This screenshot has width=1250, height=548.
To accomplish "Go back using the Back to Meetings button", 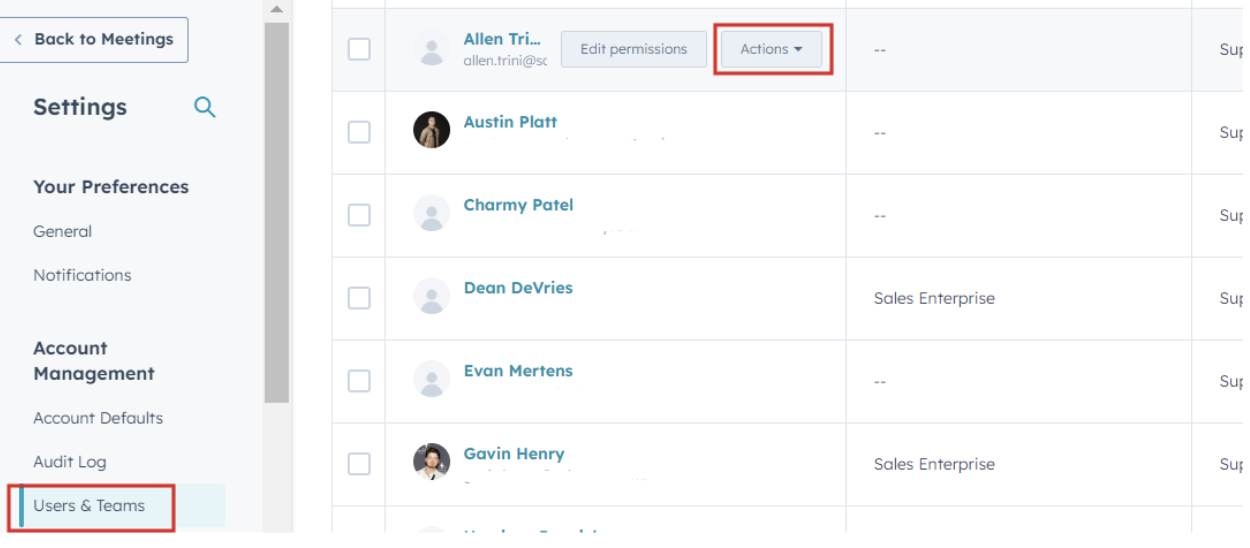I will pos(94,39).
